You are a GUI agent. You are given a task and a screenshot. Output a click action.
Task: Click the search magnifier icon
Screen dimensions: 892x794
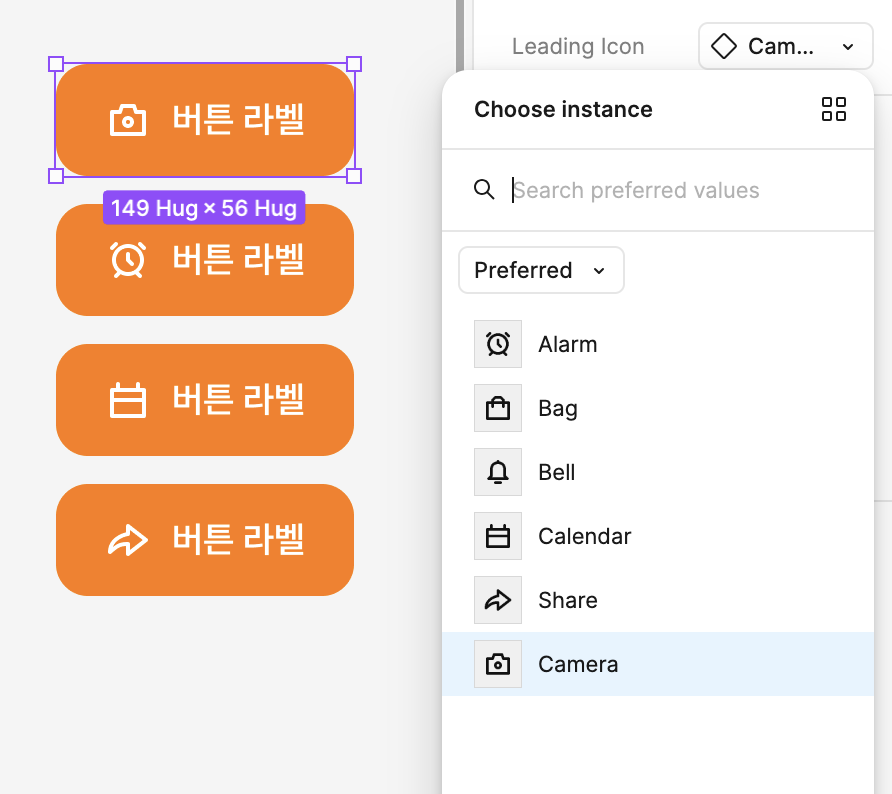(484, 189)
